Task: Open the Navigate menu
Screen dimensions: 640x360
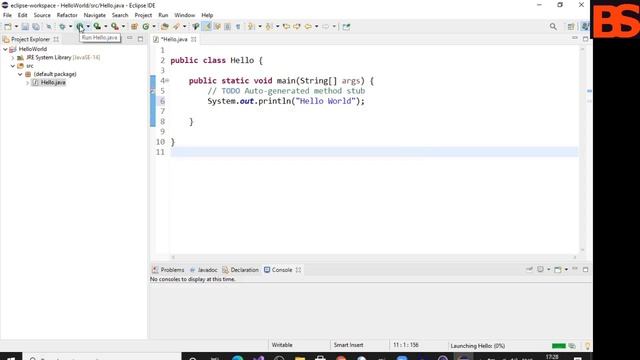Action: pos(95,15)
